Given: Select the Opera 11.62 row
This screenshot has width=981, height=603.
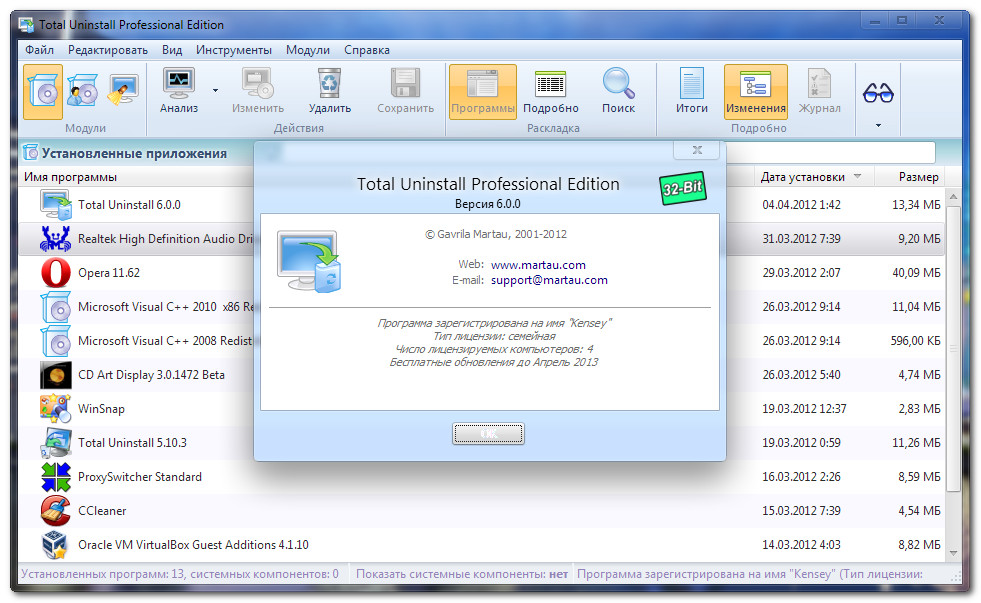Looking at the screenshot, I should pyautogui.click(x=480, y=273).
